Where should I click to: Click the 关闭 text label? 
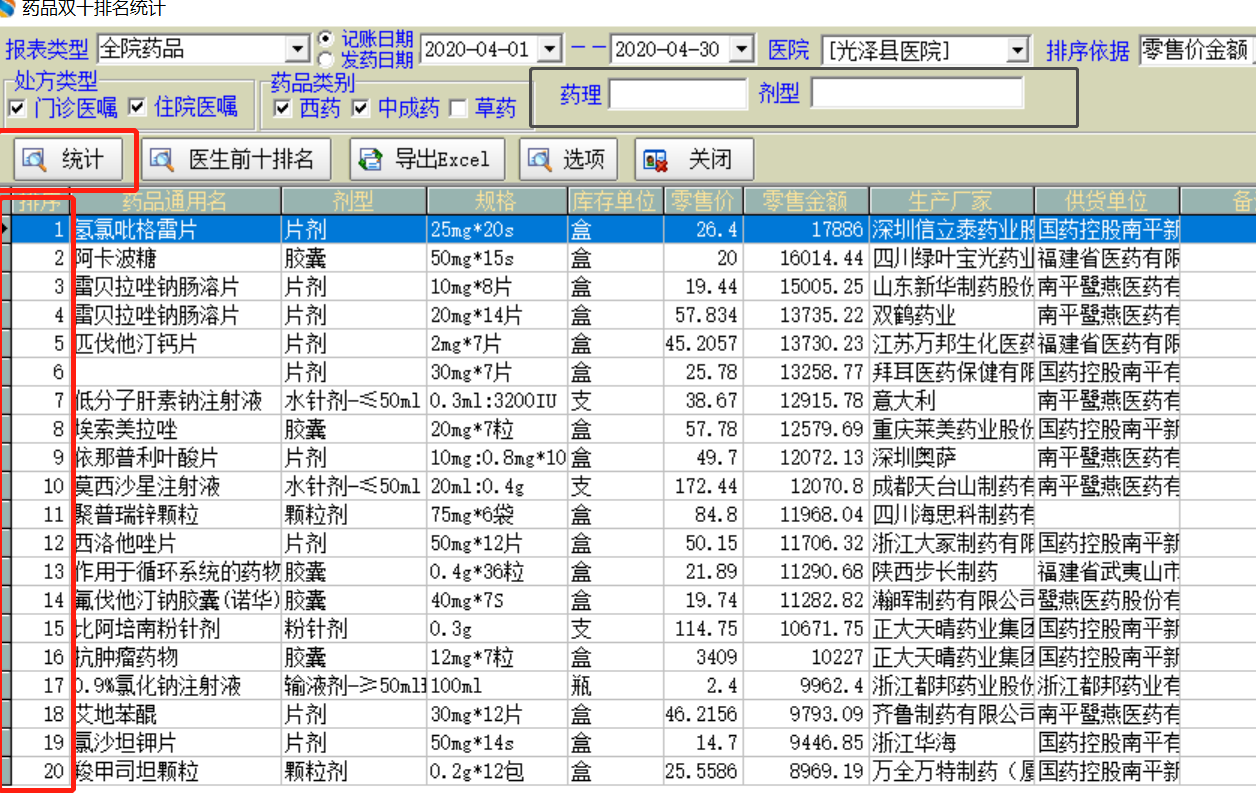coord(710,160)
